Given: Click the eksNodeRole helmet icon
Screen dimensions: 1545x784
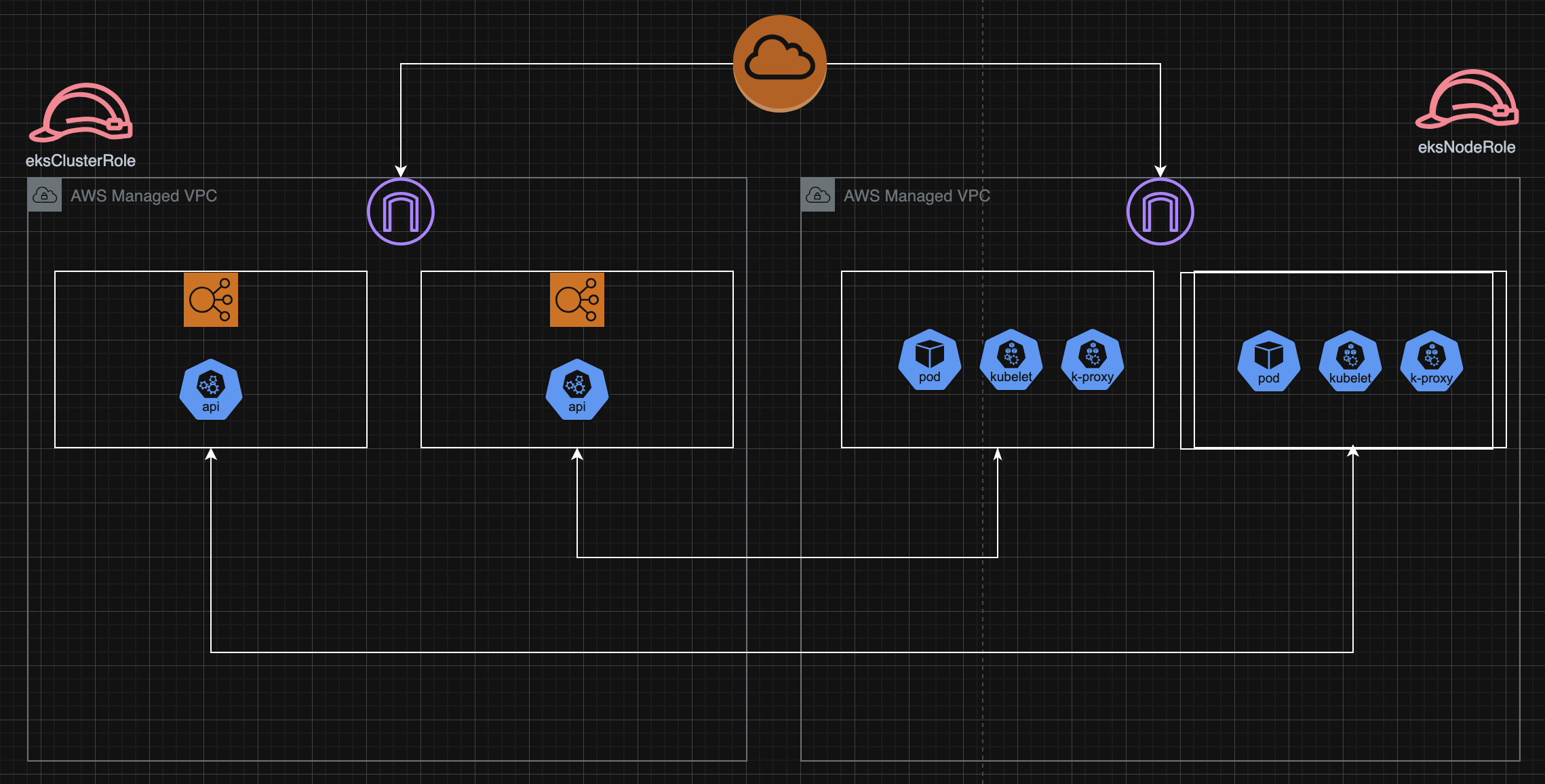Looking at the screenshot, I should click(x=1466, y=99).
